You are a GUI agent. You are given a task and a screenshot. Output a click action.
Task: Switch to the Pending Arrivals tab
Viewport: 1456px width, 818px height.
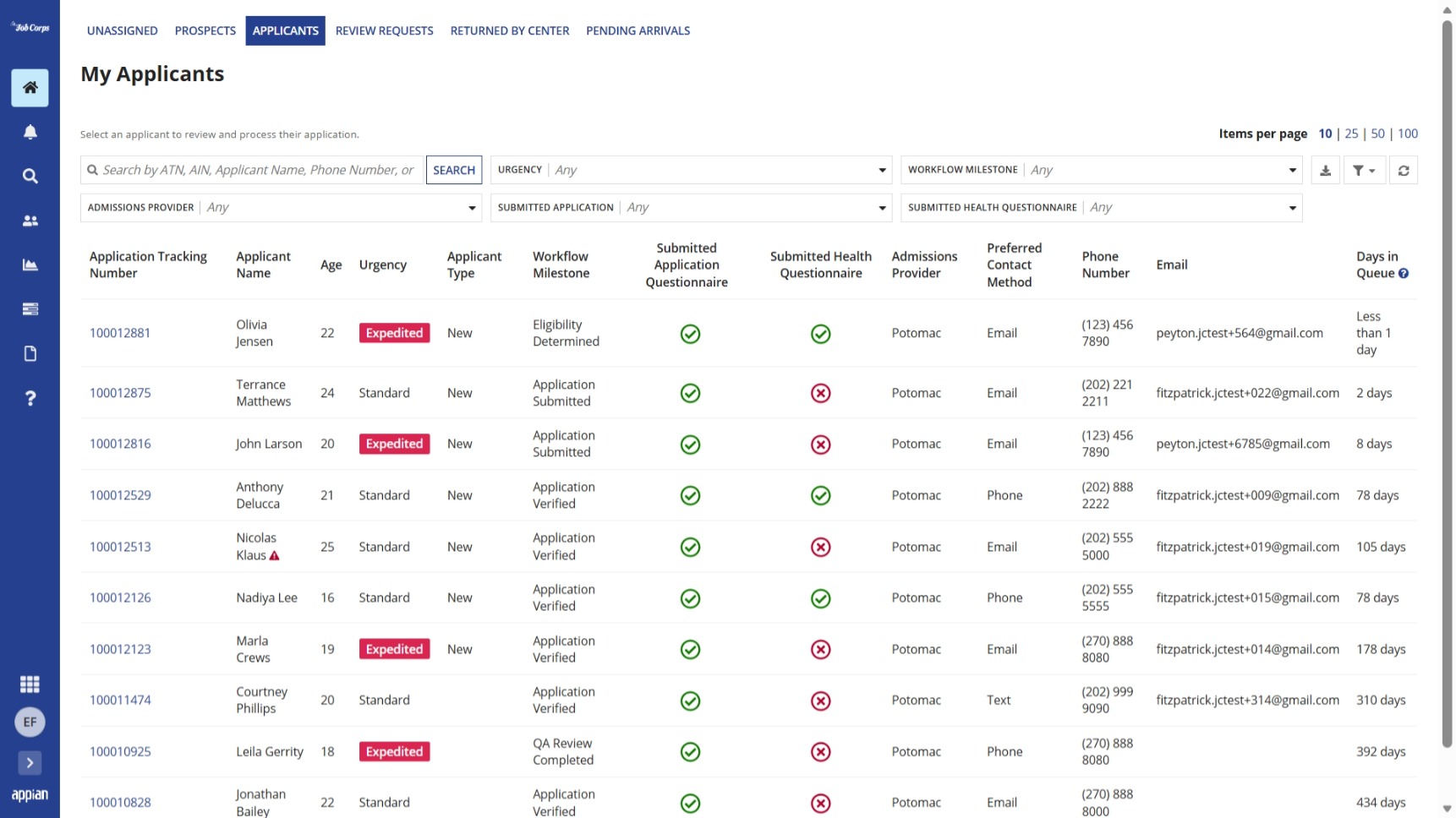click(638, 31)
